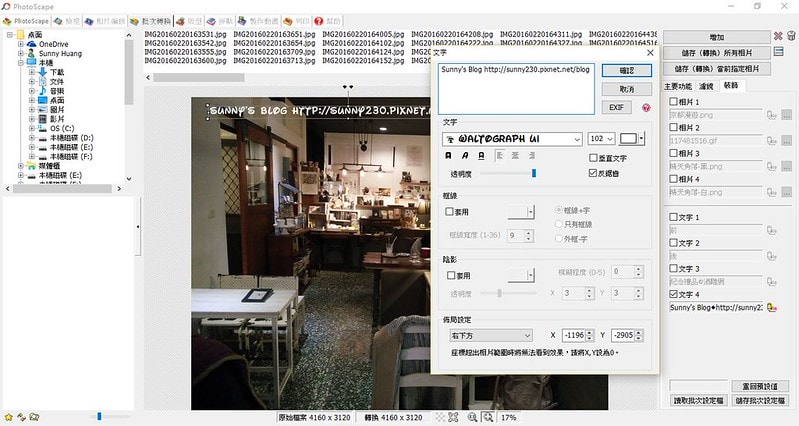Apply bold style to the text
Screen dimensions: 799x426
(447, 156)
